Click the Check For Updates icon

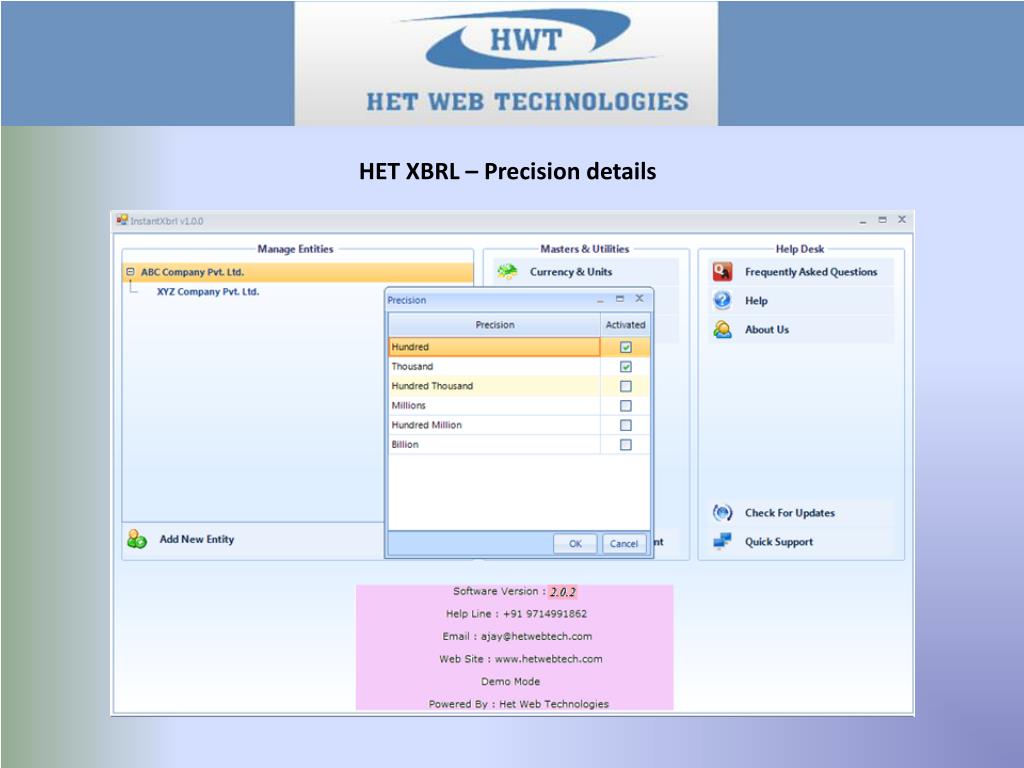pyautogui.click(x=722, y=513)
